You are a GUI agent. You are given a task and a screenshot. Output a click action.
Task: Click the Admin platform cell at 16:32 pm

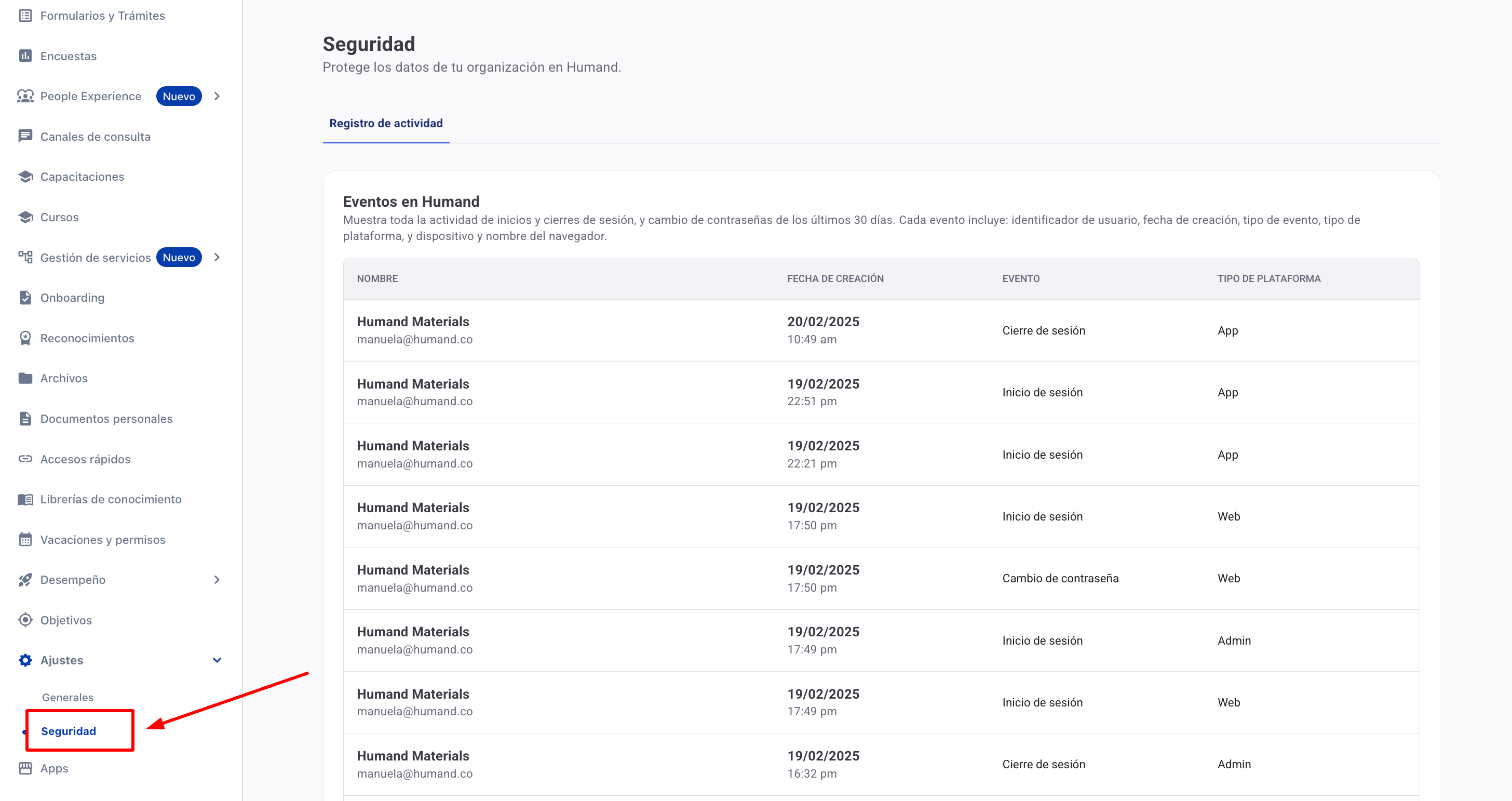click(x=1234, y=765)
